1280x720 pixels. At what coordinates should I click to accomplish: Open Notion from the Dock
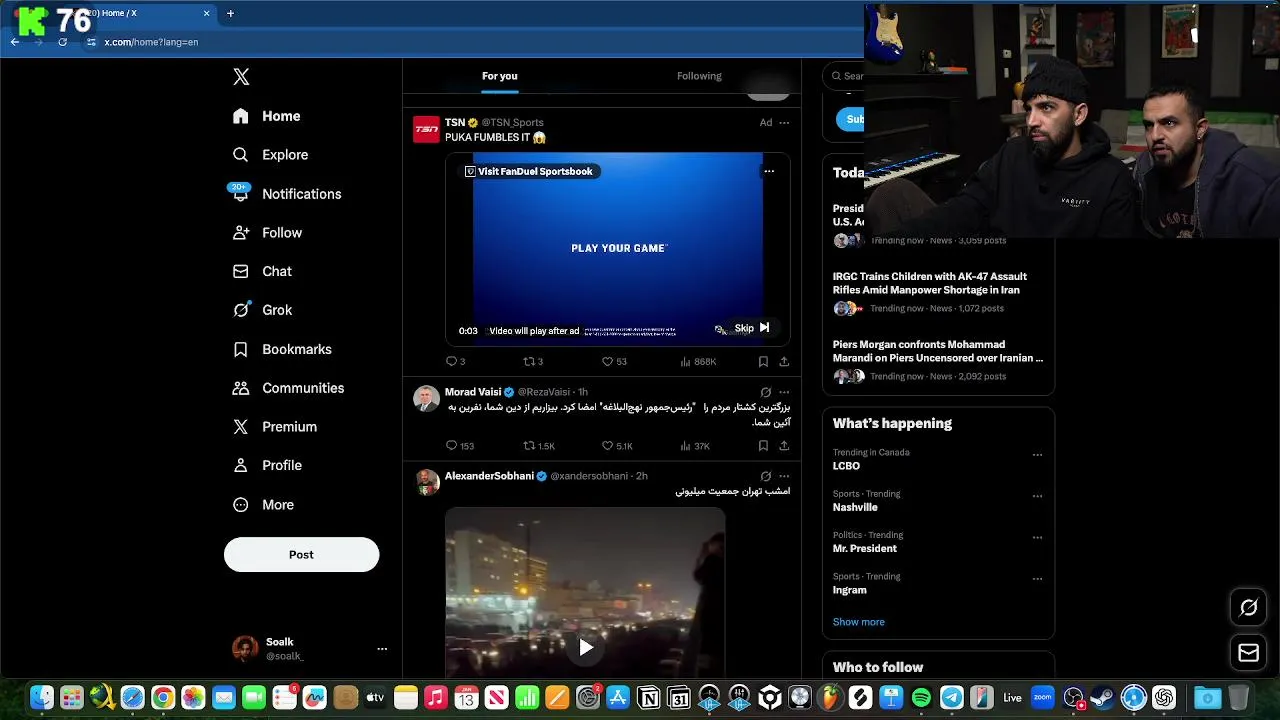(648, 698)
